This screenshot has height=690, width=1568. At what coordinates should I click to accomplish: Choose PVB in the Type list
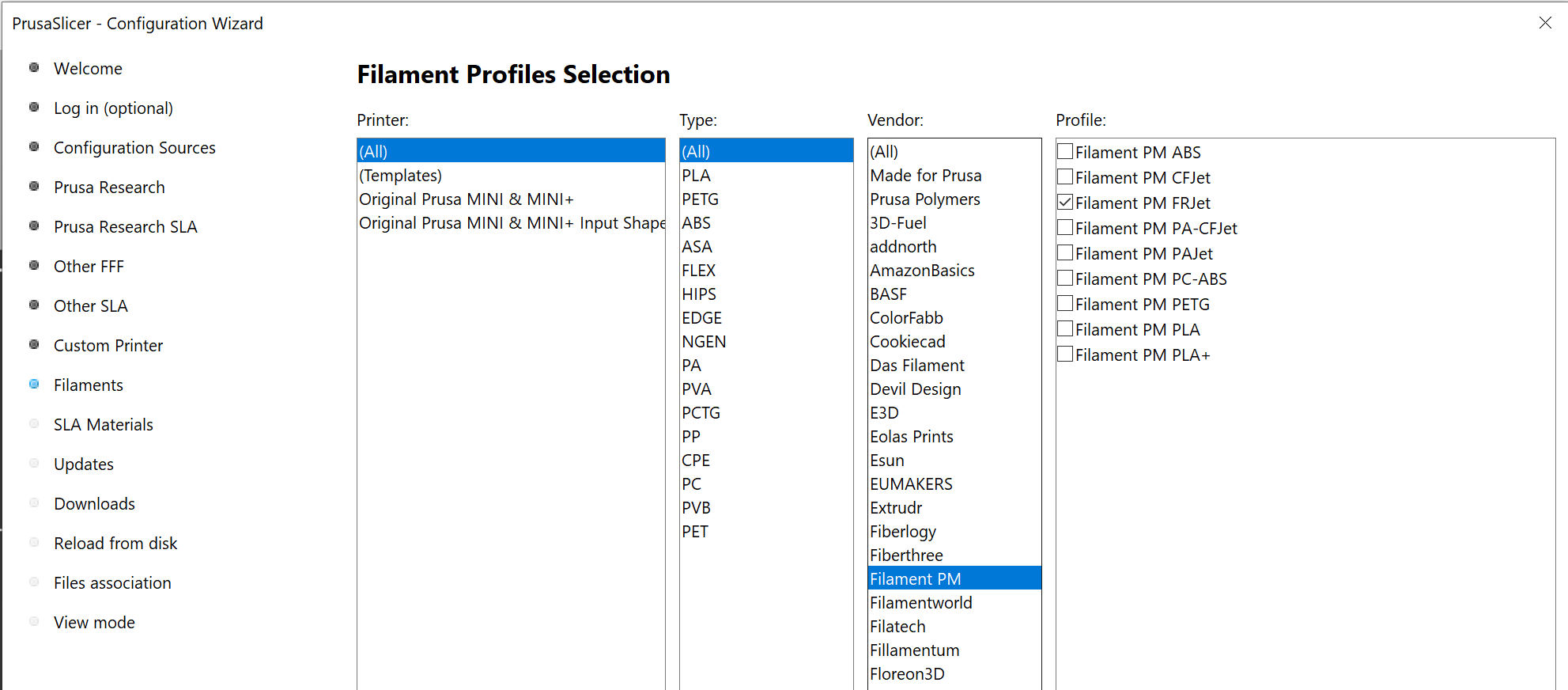[766, 507]
